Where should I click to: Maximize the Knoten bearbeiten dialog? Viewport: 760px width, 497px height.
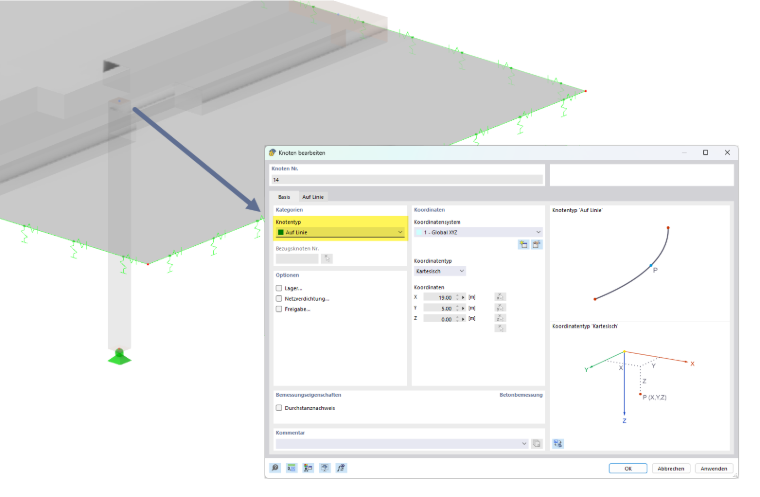click(706, 153)
